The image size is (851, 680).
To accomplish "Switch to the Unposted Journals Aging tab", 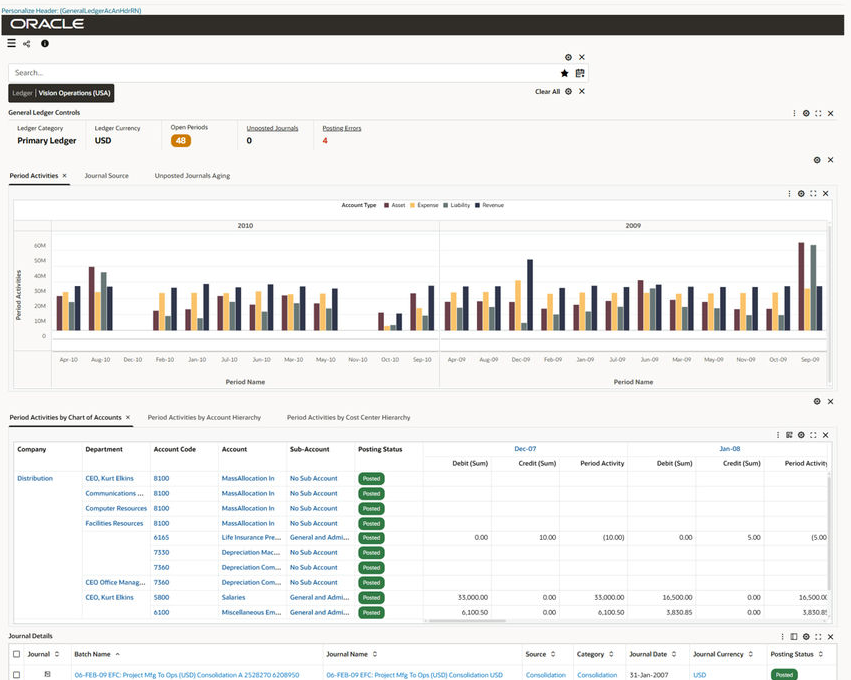I will 192,176.
